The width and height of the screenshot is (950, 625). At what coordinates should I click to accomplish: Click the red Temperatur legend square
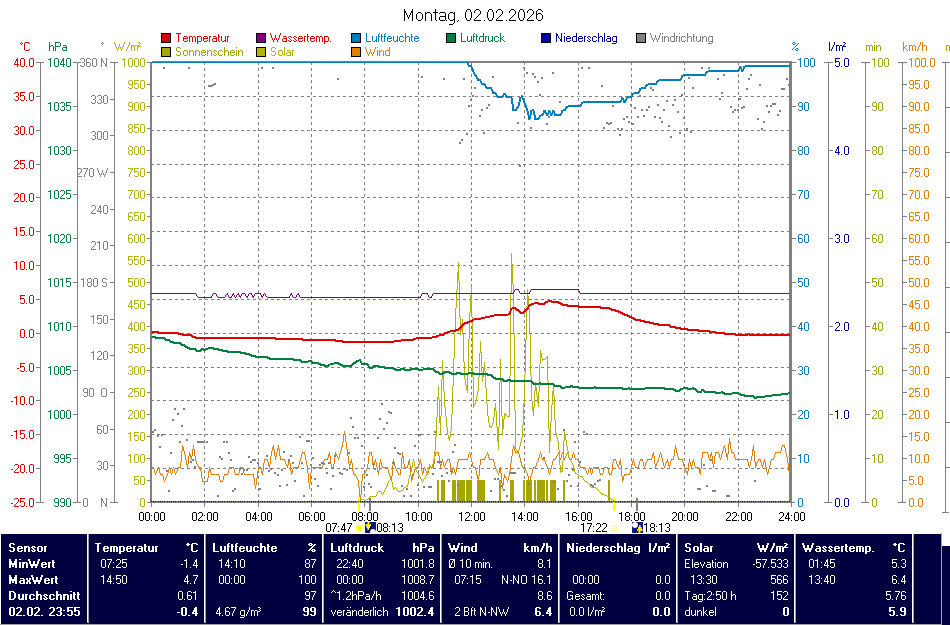coord(165,39)
